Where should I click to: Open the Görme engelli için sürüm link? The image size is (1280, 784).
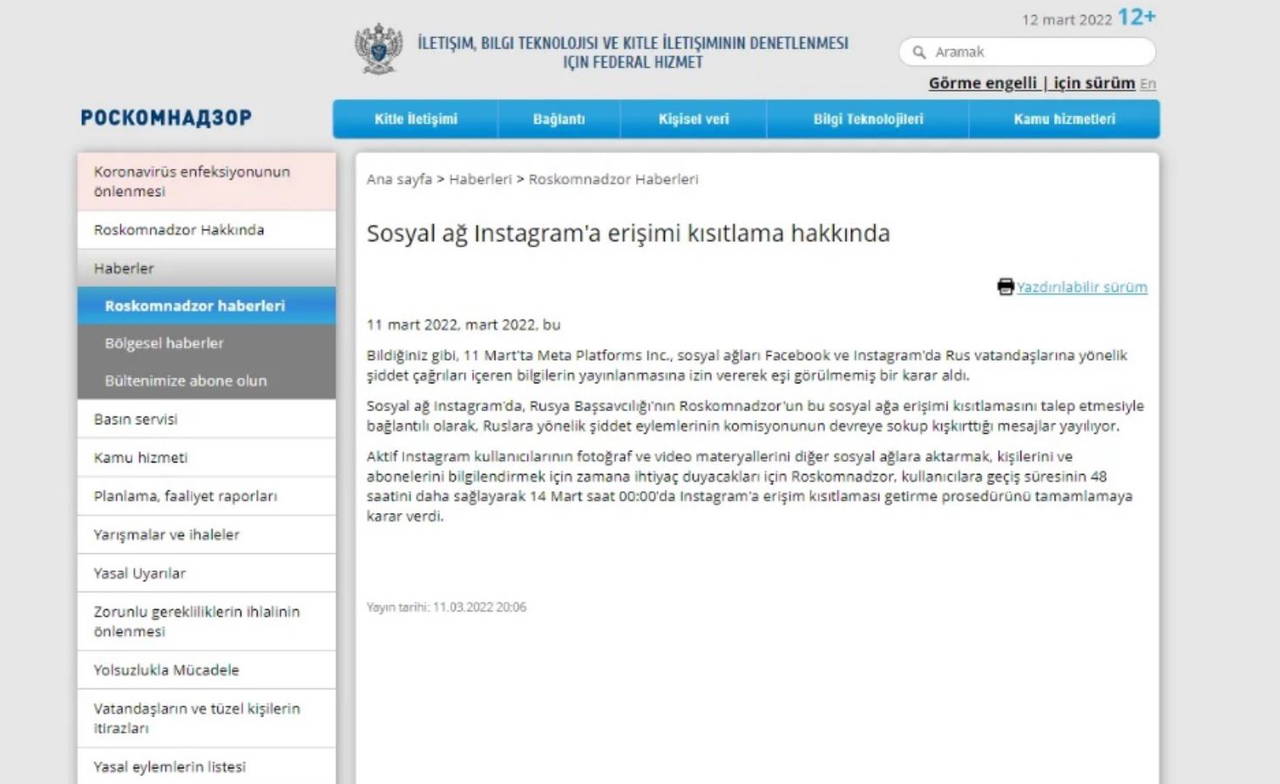(x=1031, y=83)
